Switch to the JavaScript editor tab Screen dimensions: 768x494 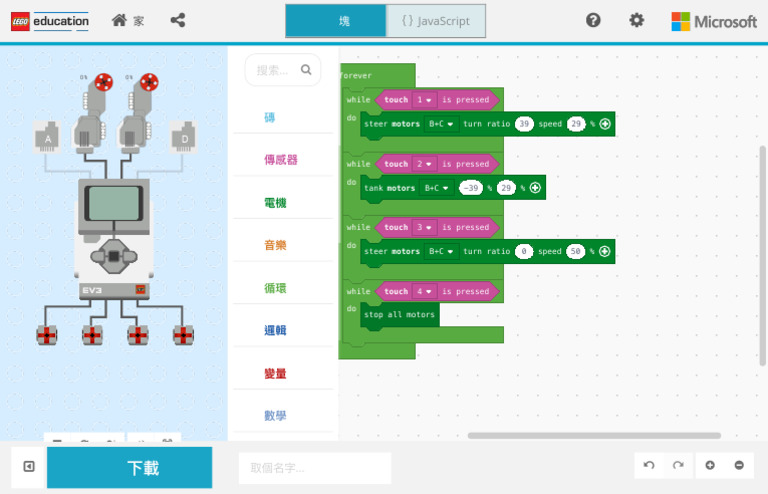(x=436, y=21)
